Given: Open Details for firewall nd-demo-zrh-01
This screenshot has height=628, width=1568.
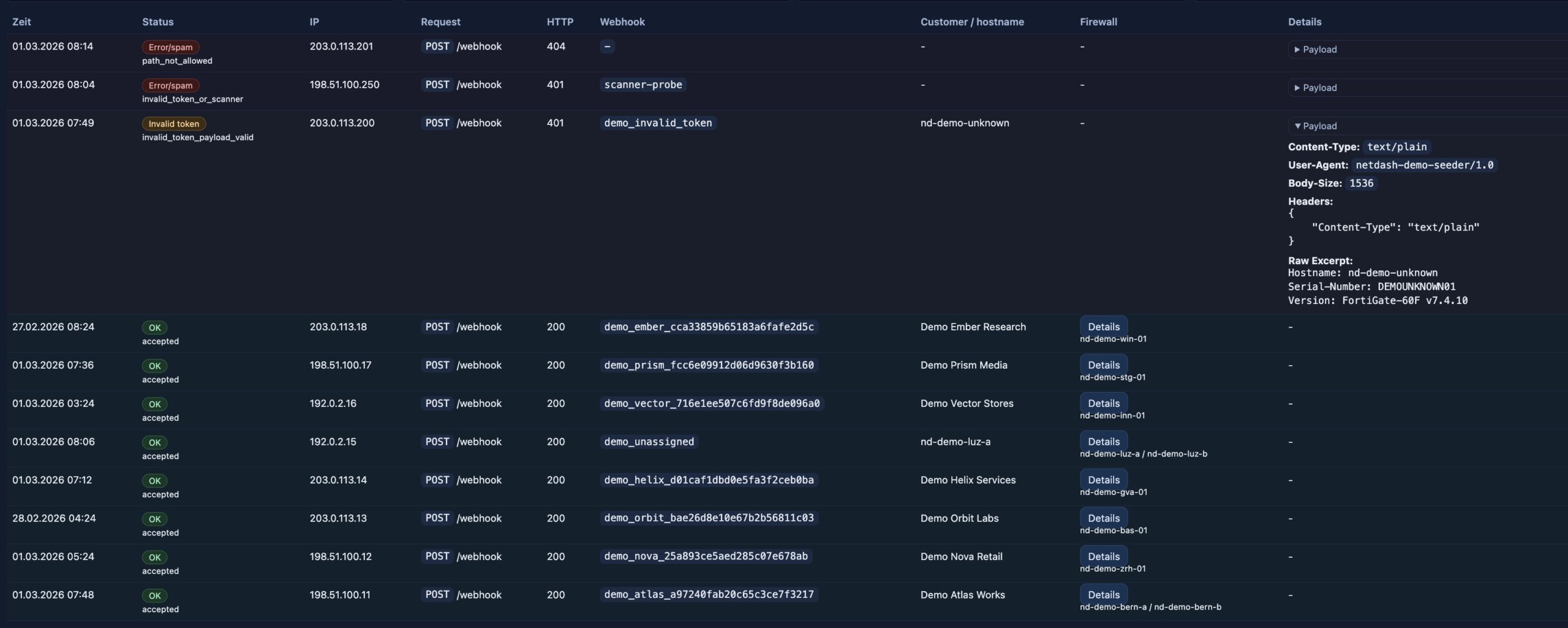Looking at the screenshot, I should click(x=1103, y=556).
